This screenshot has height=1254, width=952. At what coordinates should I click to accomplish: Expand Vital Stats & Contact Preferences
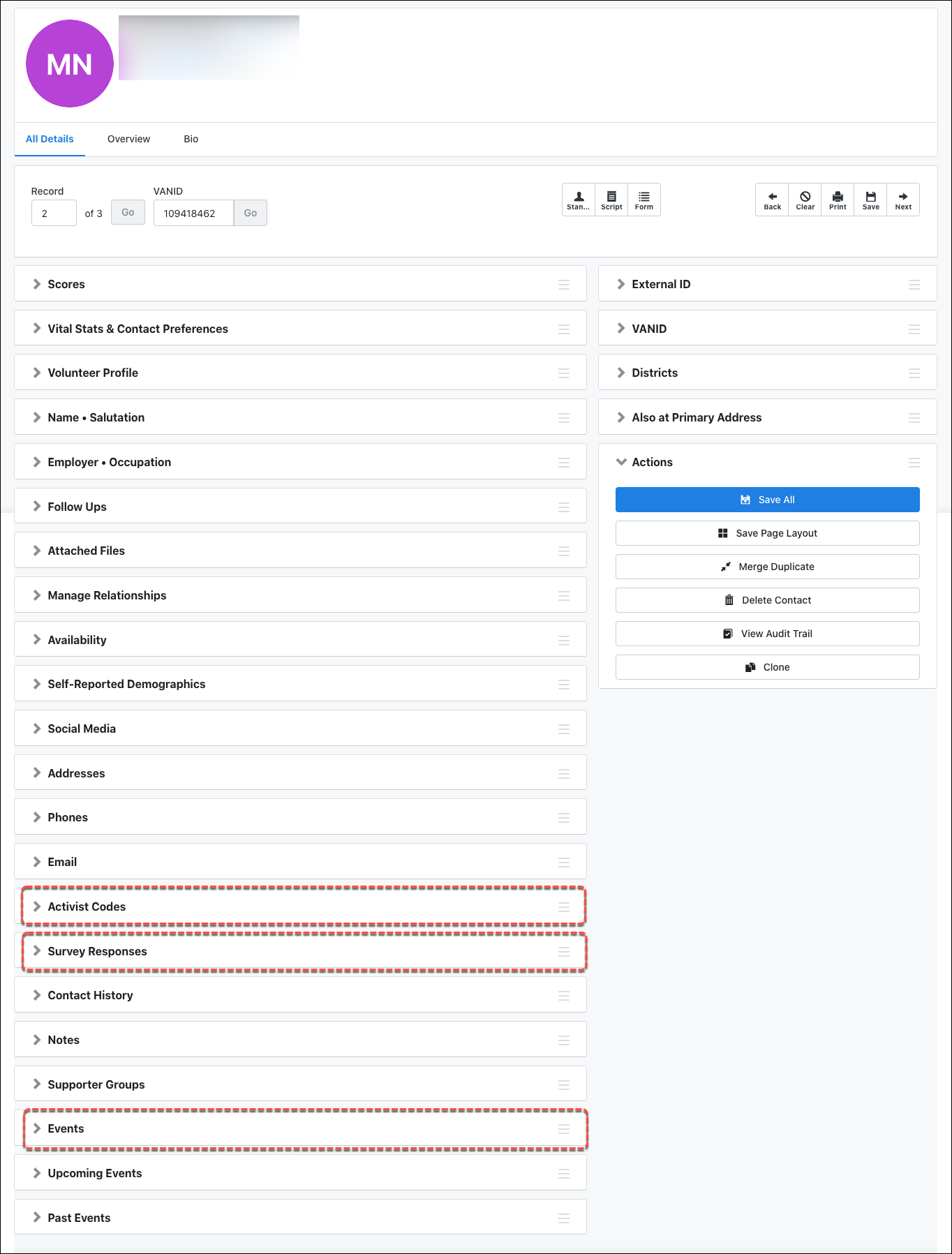point(37,329)
